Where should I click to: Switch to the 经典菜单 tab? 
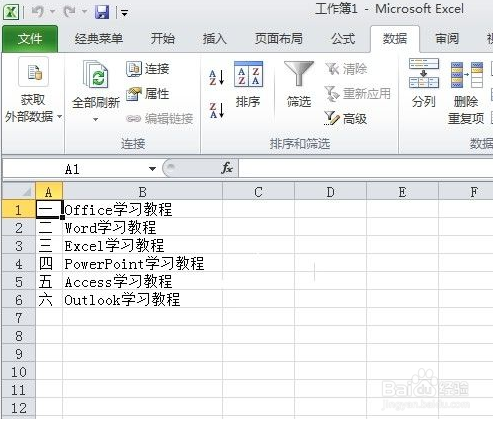pyautogui.click(x=99, y=39)
